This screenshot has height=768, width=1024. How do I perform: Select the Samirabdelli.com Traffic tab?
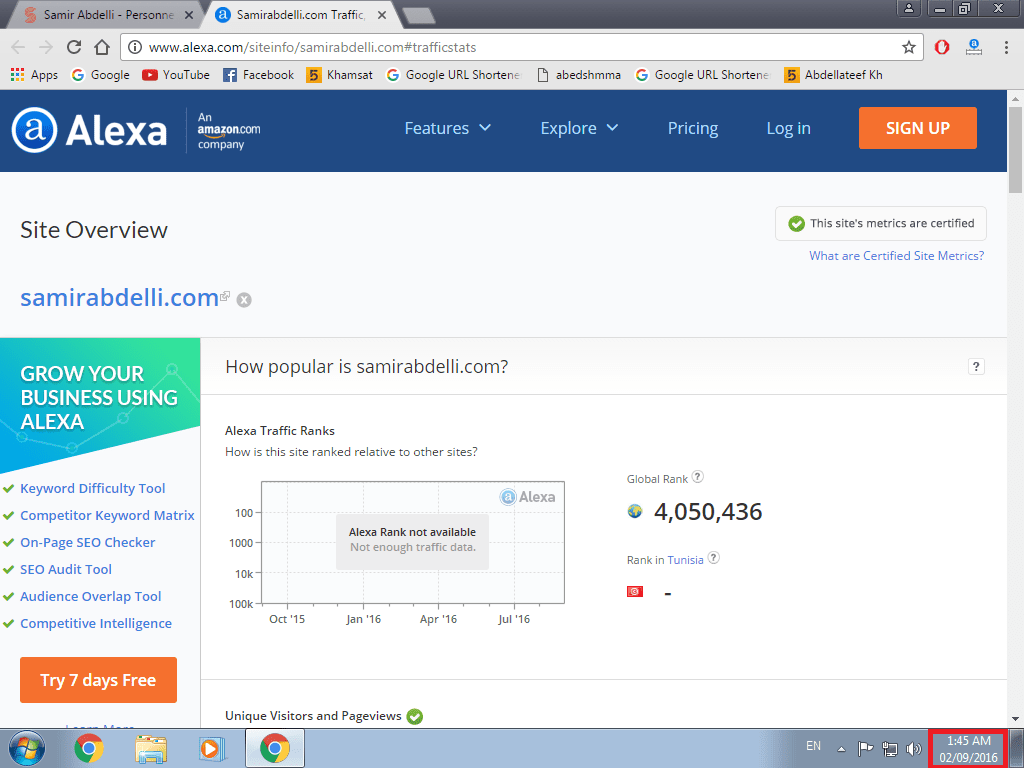[300, 14]
